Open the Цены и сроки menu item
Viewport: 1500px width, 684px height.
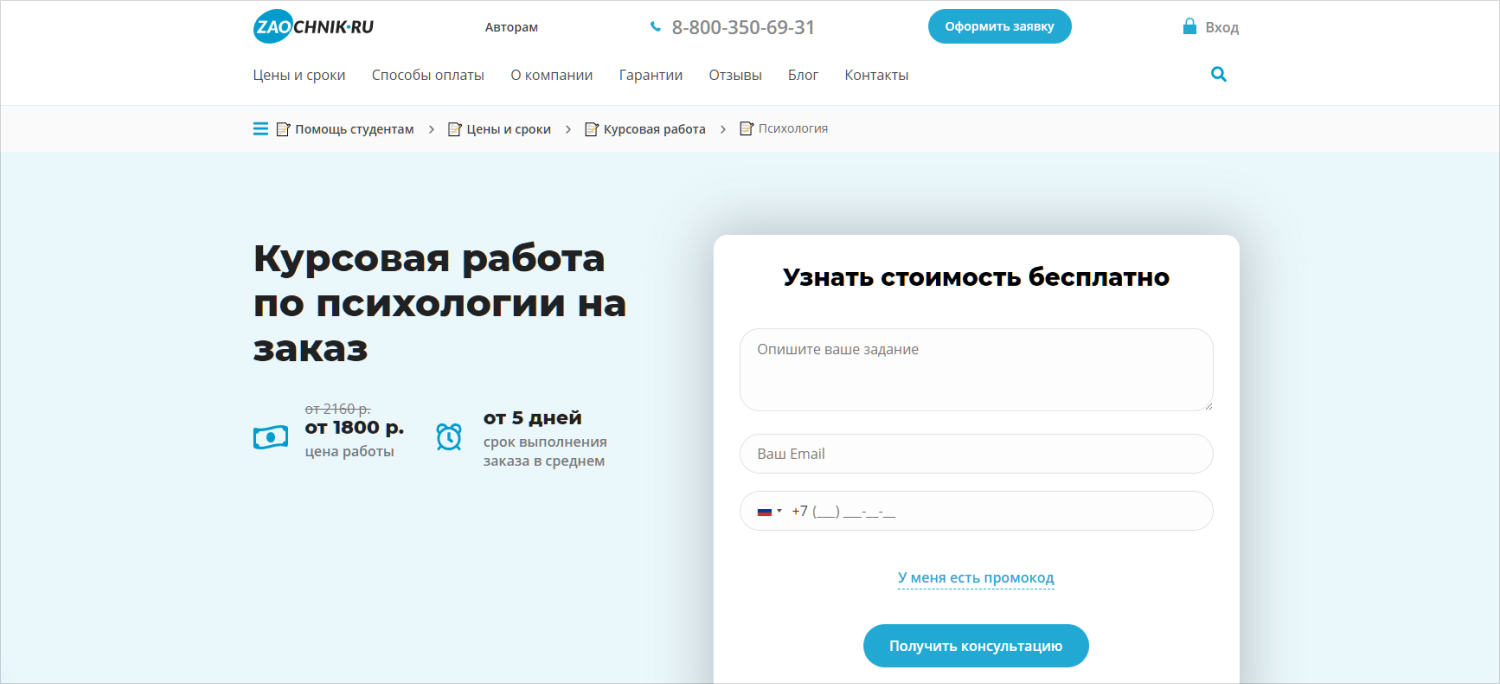[299, 75]
